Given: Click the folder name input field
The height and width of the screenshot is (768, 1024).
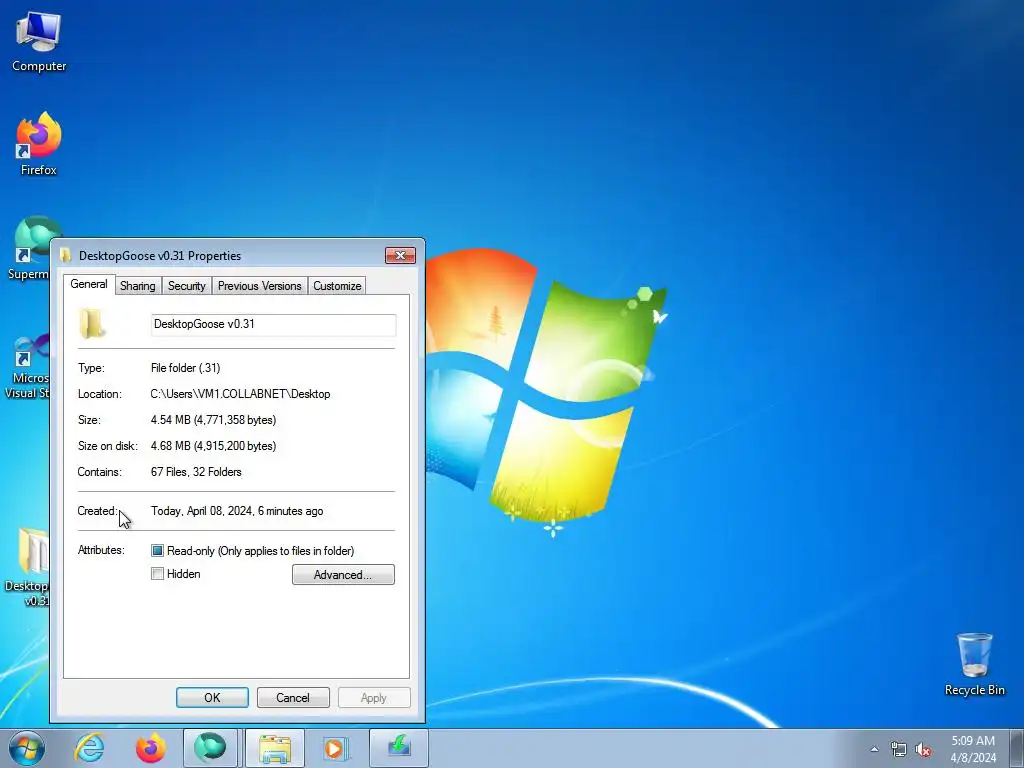Looking at the screenshot, I should (274, 325).
